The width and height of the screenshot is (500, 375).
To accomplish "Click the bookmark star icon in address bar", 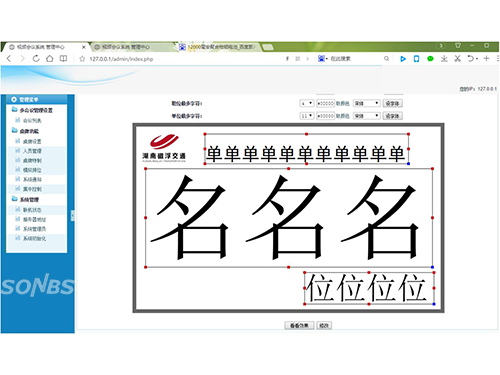I will 82,59.
